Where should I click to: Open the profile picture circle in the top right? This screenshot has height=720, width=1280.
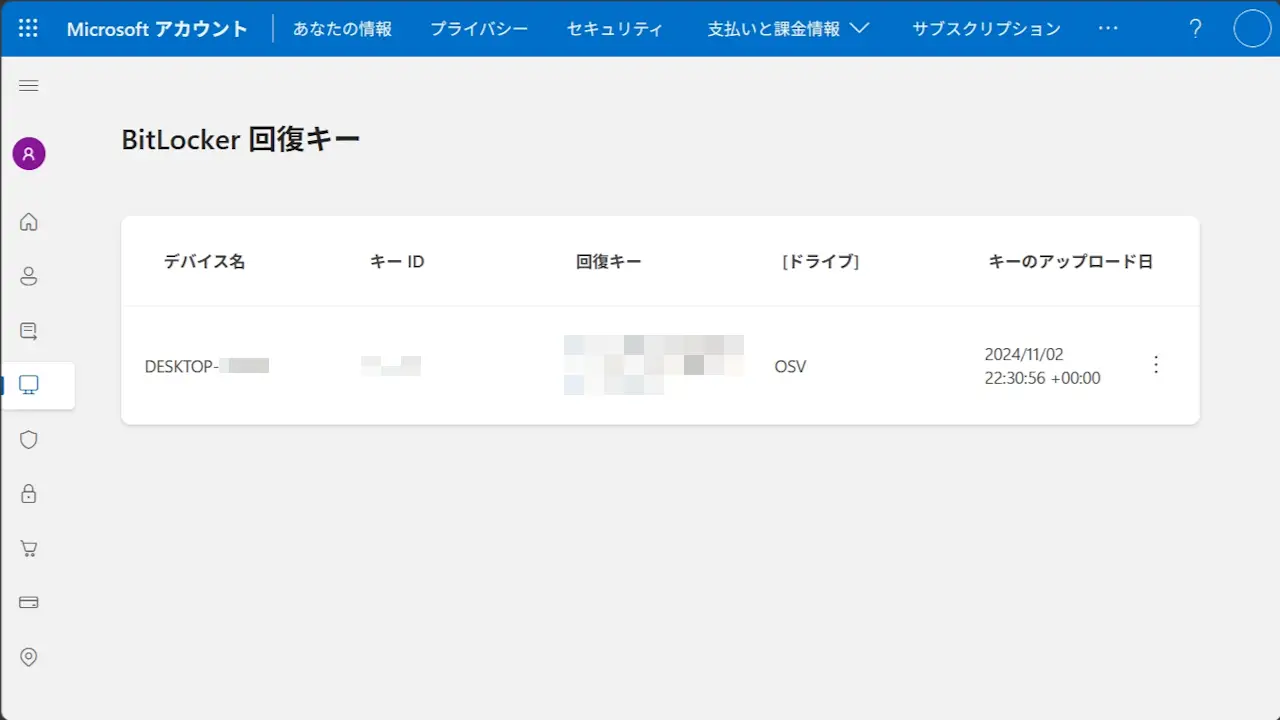pyautogui.click(x=1252, y=28)
